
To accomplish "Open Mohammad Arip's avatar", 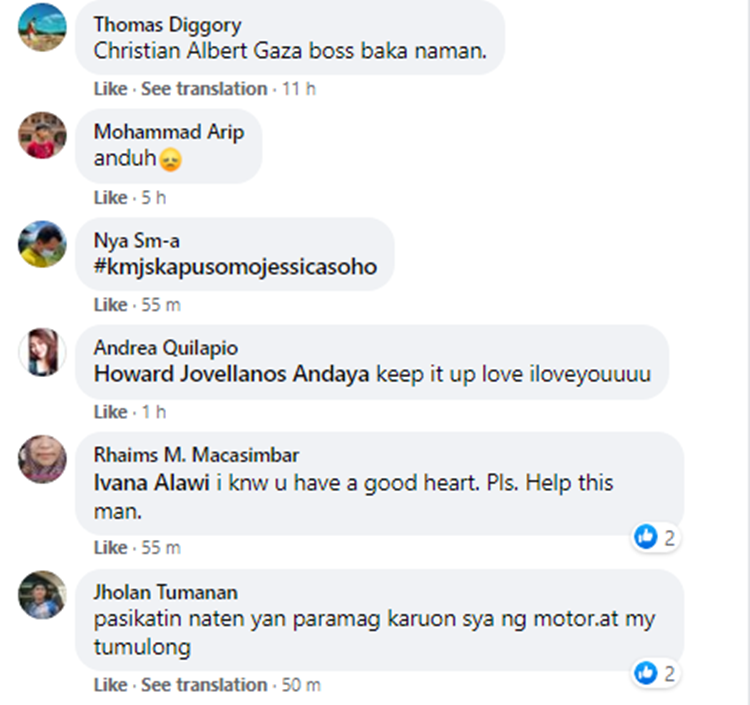I will [x=43, y=136].
